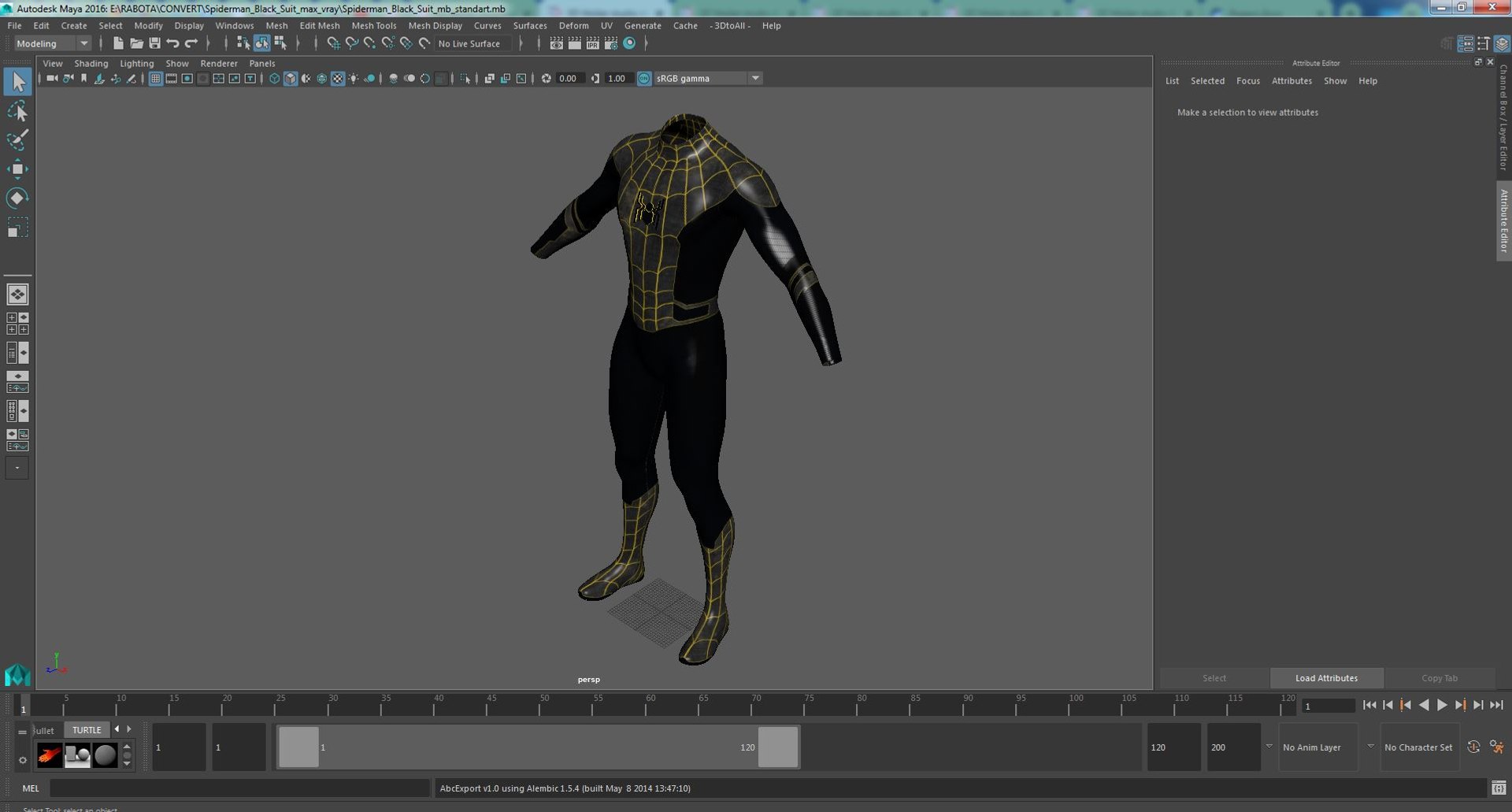The image size is (1512, 812).
Task: Click Focus in Attribute Editor
Action: coord(1247,81)
